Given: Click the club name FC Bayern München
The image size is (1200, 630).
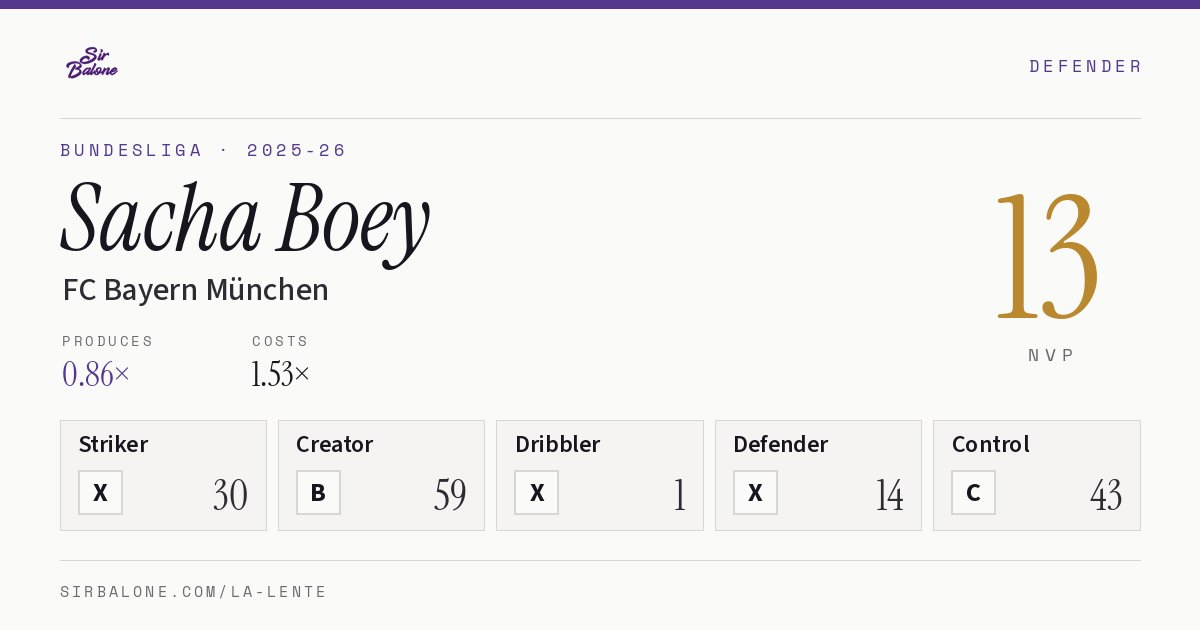Looking at the screenshot, I should pos(195,290).
